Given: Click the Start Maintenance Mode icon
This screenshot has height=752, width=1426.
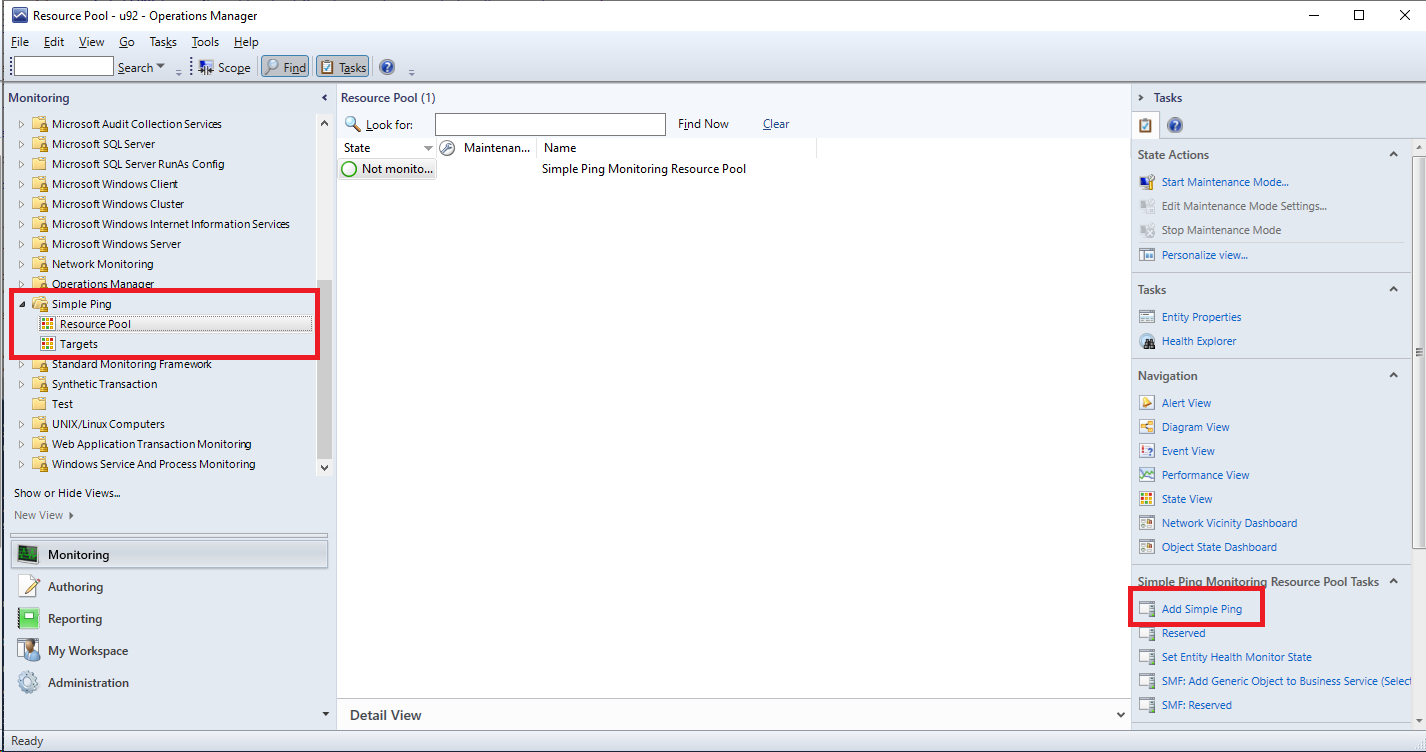Looking at the screenshot, I should pos(1147,182).
